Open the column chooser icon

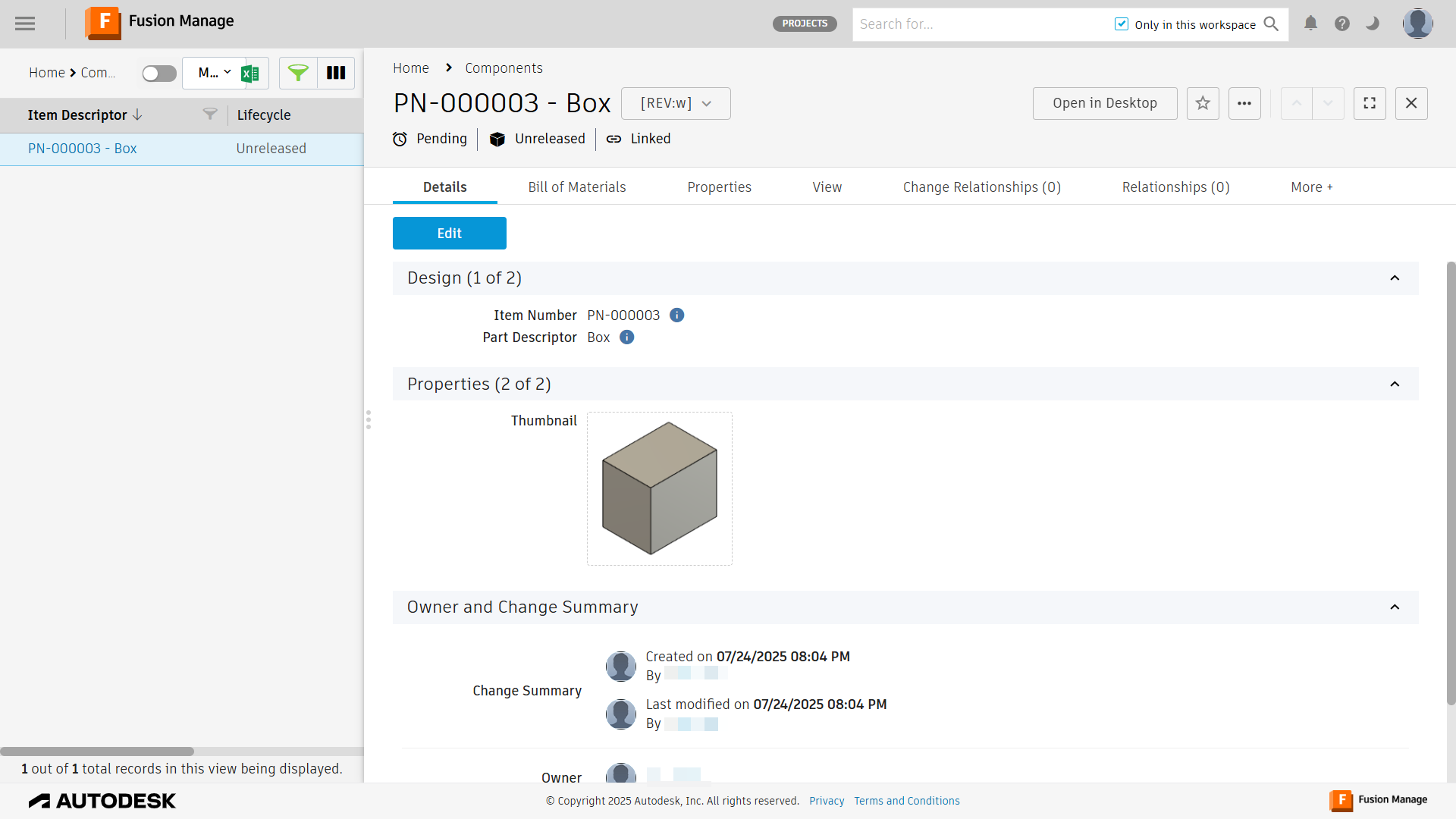coord(336,73)
